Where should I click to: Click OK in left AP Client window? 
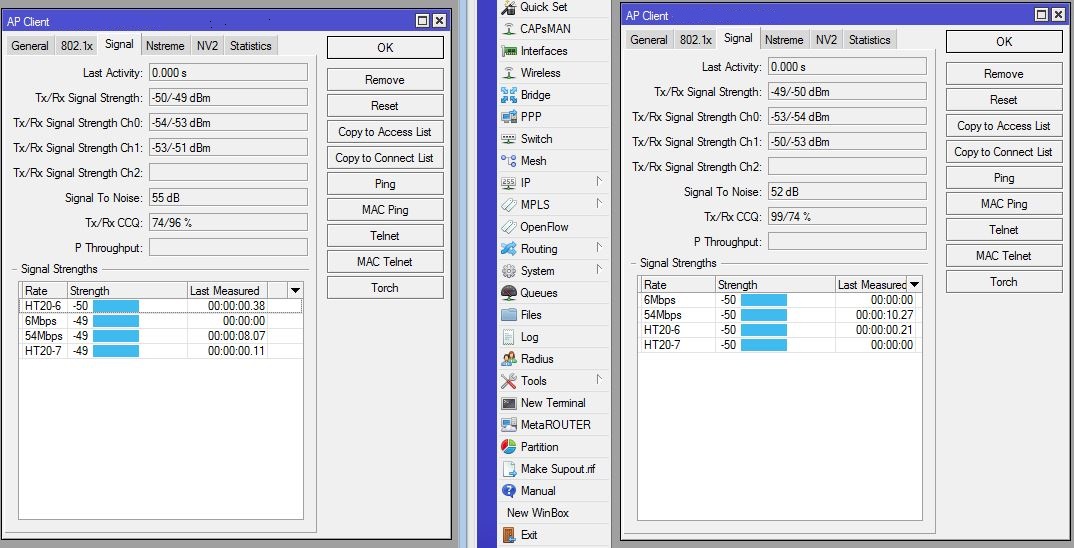pyautogui.click(x=385, y=47)
